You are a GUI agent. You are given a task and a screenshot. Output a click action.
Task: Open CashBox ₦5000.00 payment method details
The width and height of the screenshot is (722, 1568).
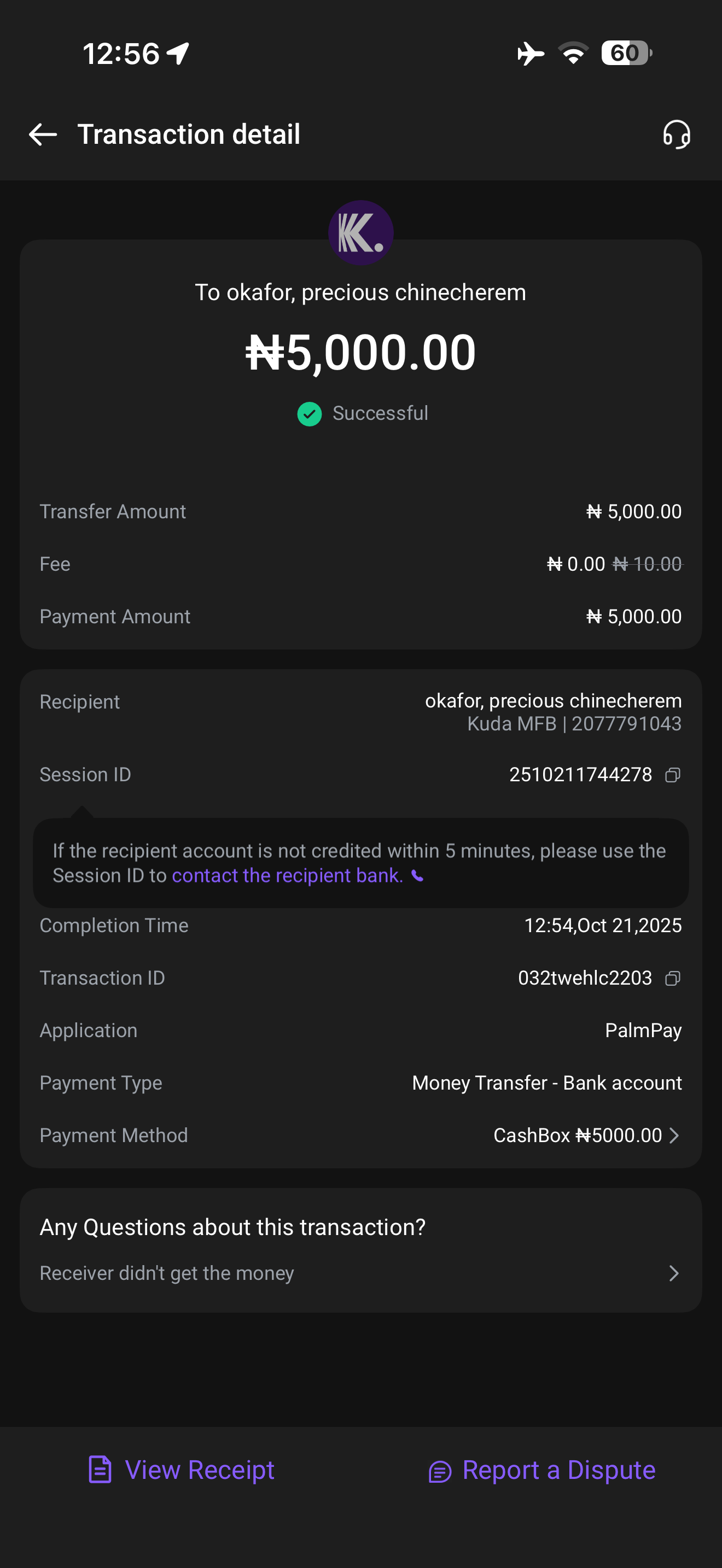(577, 1136)
